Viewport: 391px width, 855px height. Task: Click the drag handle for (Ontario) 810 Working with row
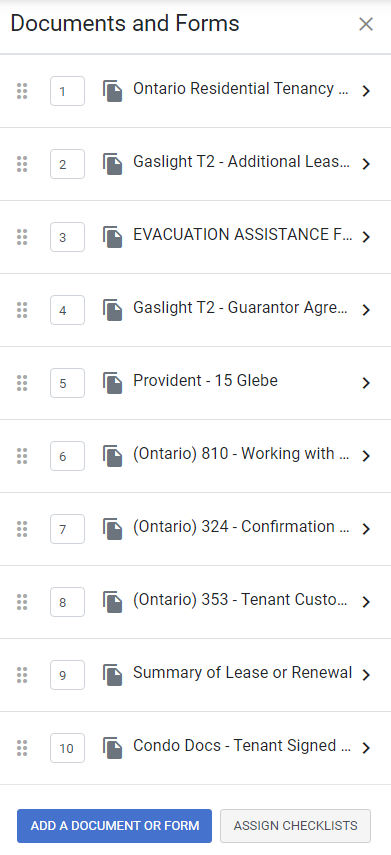(x=22, y=456)
